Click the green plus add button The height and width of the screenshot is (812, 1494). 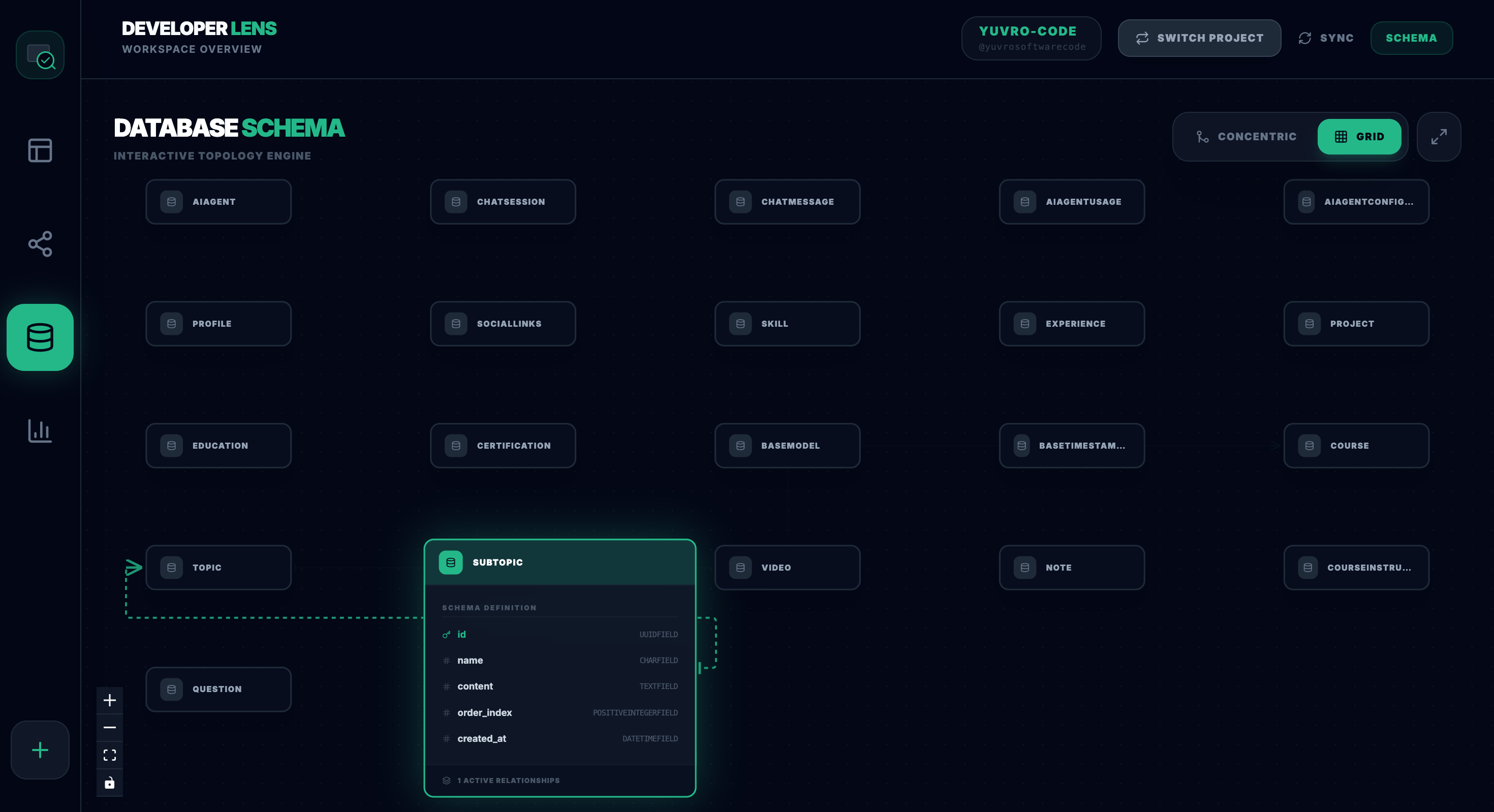tap(40, 750)
